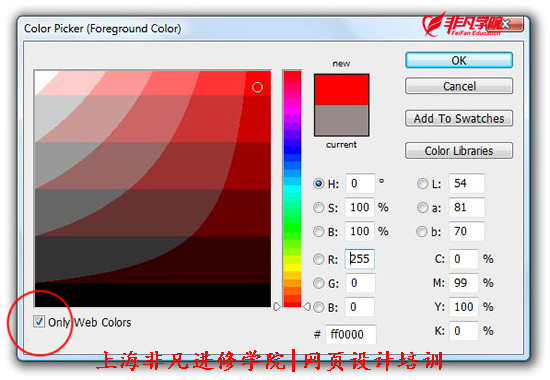
Task: Click the R value field showing 255
Action: (x=360, y=259)
